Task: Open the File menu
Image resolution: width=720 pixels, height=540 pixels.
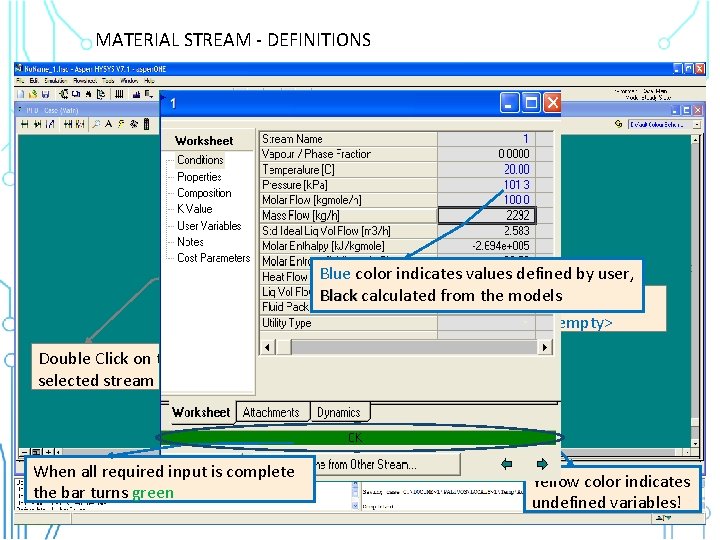Action: (20, 81)
